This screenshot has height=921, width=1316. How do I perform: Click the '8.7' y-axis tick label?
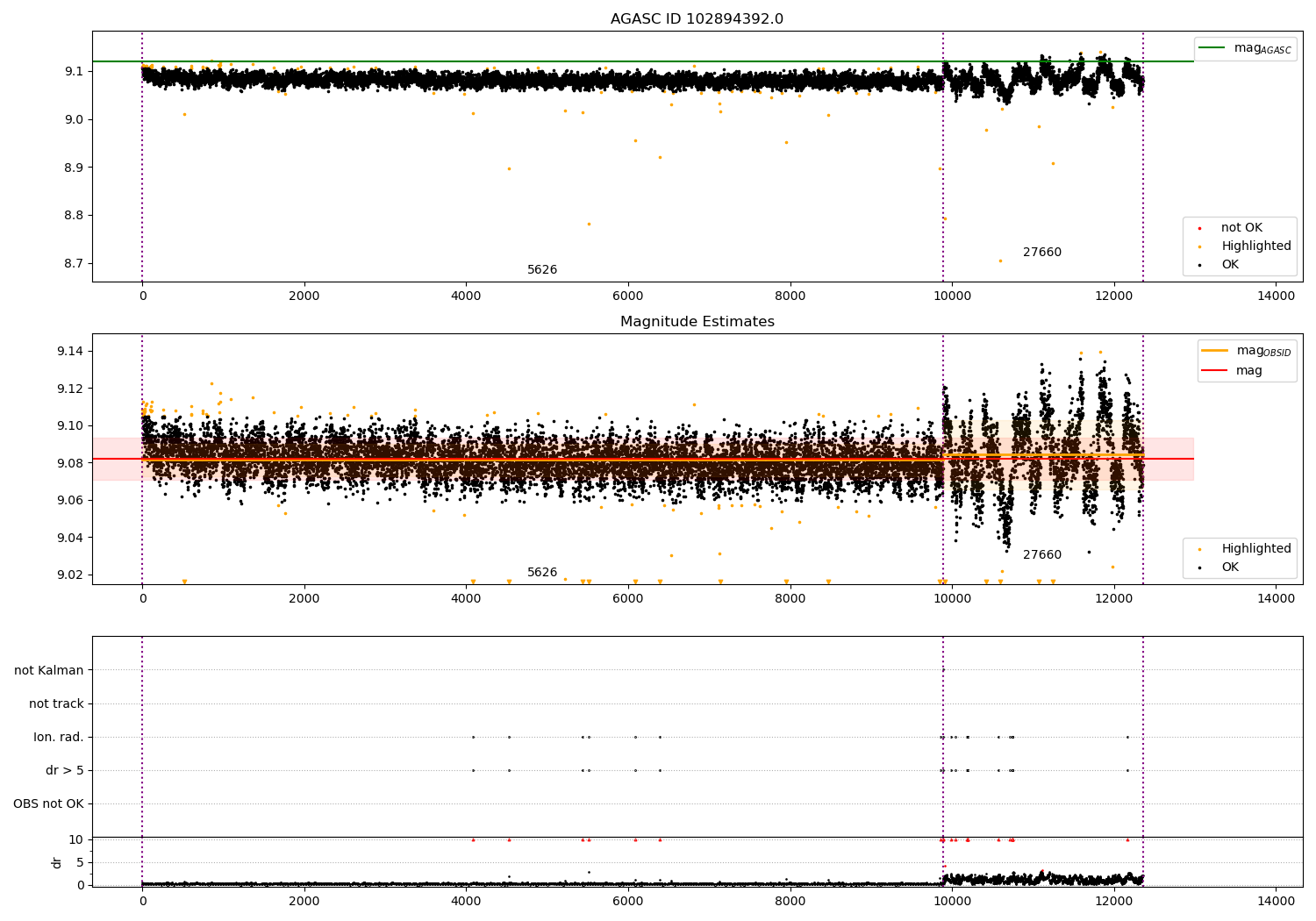click(x=73, y=264)
